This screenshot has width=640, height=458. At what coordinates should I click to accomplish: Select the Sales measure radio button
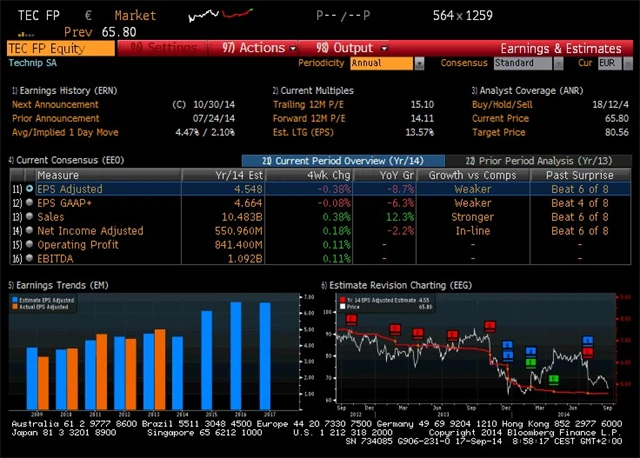(29, 216)
